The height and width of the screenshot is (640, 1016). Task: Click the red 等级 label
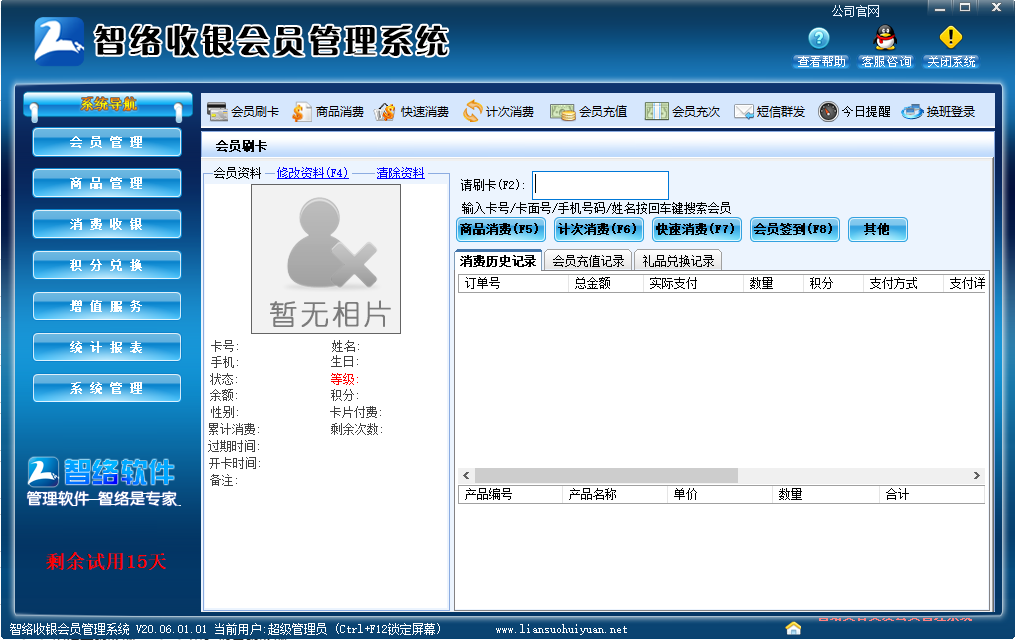(x=344, y=379)
